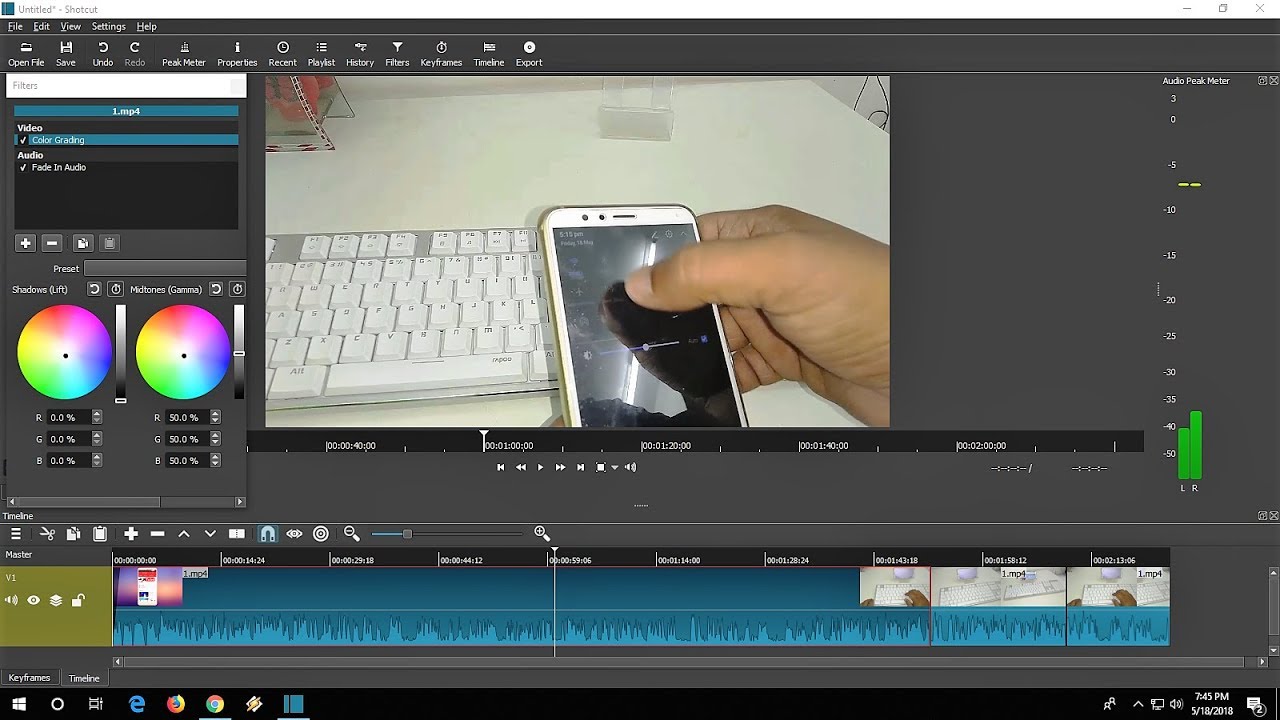
Task: Step the Shadows G value spinner
Action: click(97, 439)
